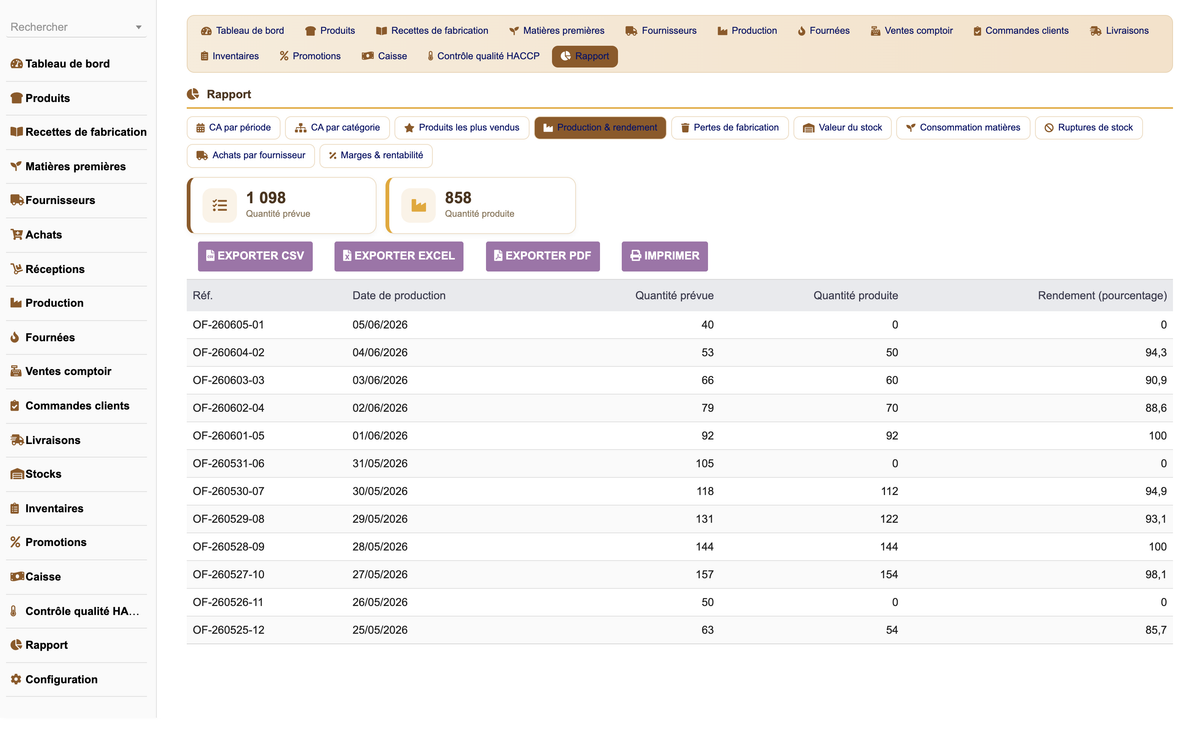Click the Livraisons delivery truck icon in sidebar

pyautogui.click(x=16, y=440)
